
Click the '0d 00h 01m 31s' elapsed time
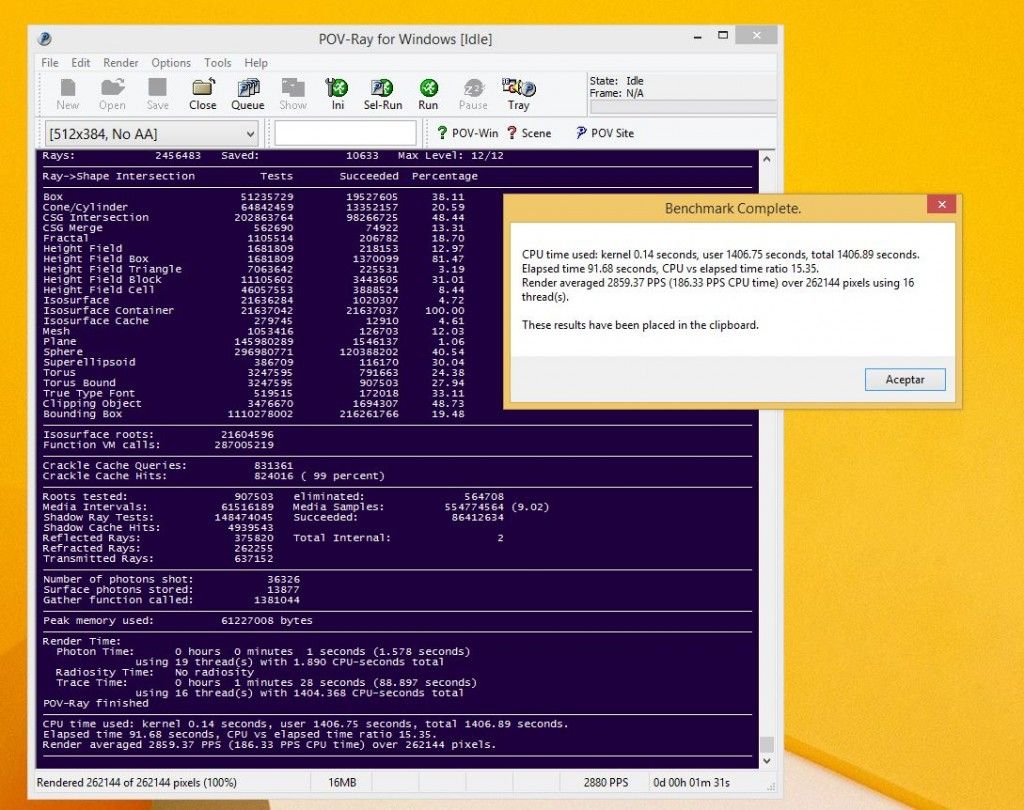692,783
